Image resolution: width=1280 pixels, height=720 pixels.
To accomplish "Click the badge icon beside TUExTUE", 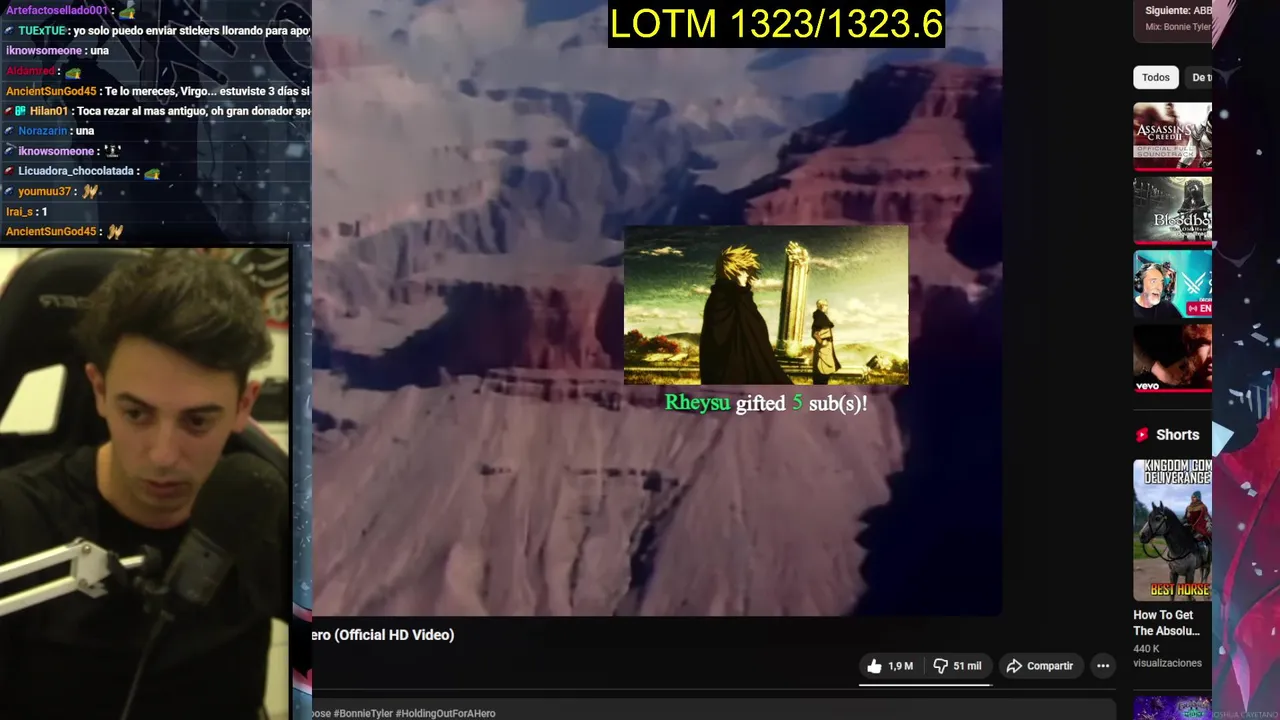I will (x=10, y=31).
